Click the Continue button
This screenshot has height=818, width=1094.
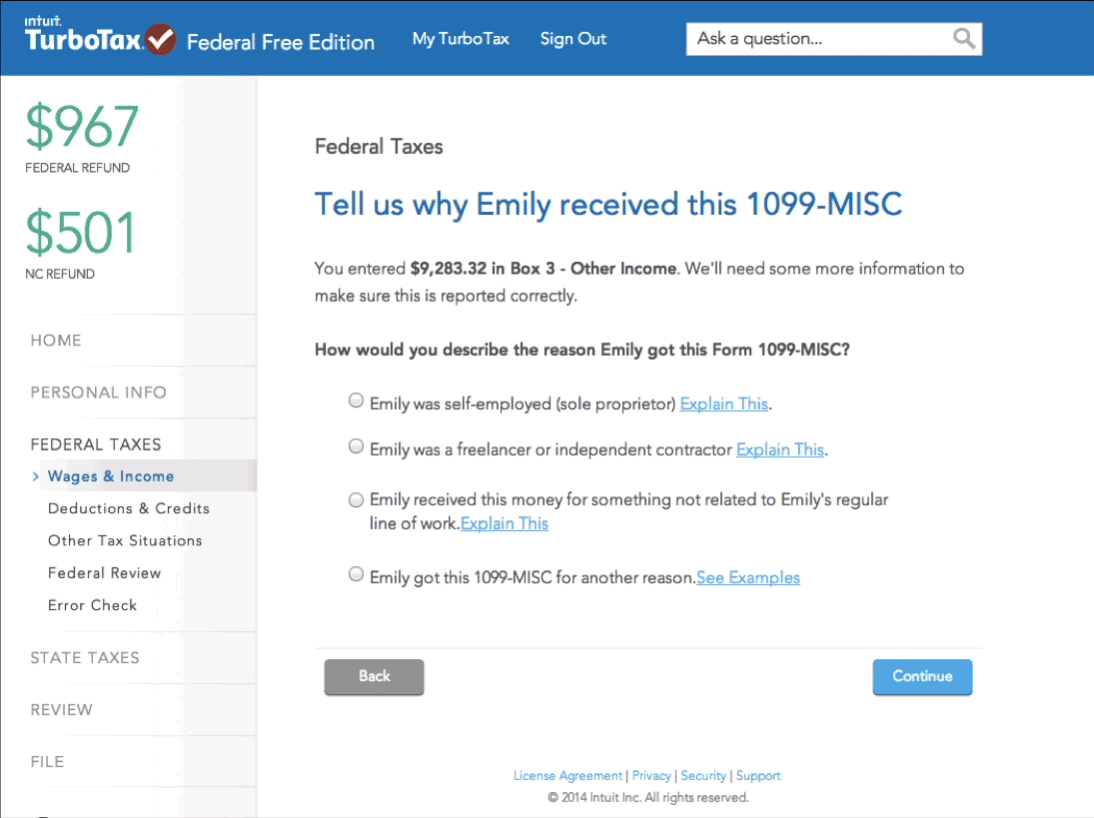click(x=922, y=676)
